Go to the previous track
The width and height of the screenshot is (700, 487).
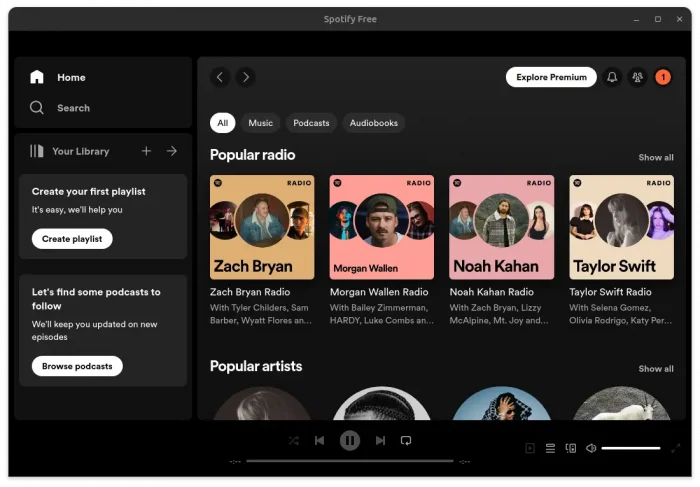(319, 440)
